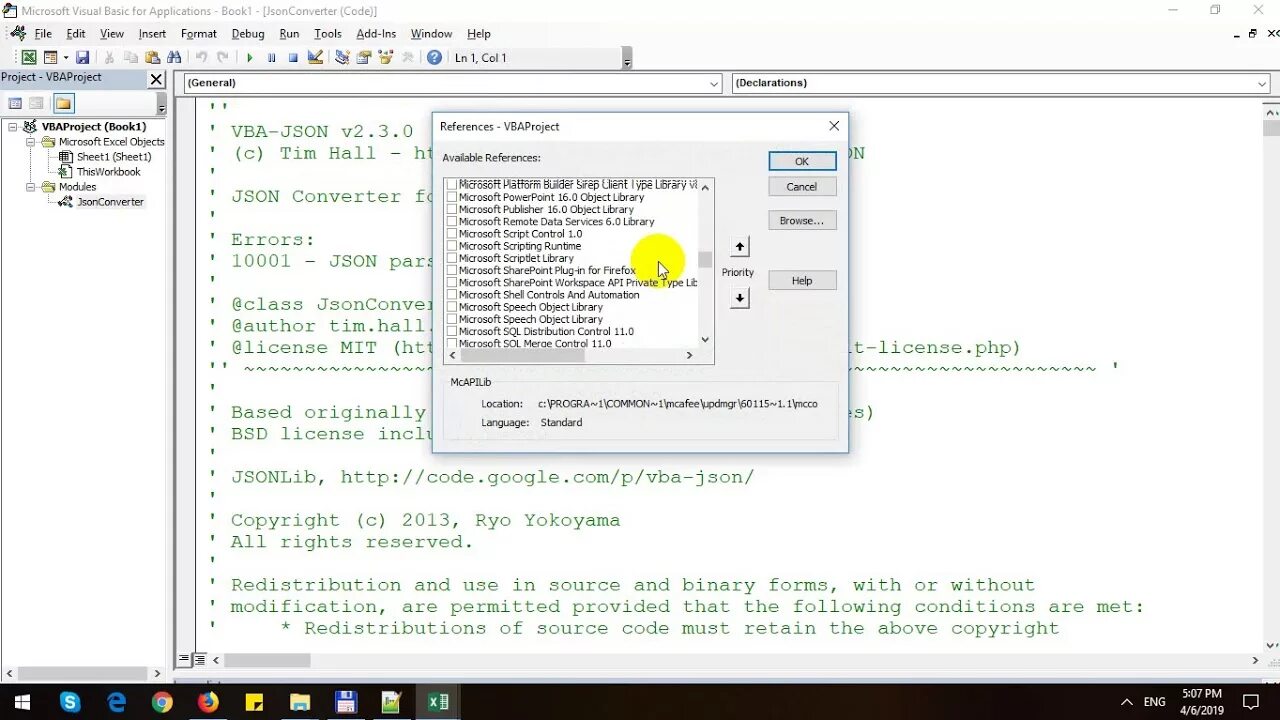Click Toggle Folders icon in Project pane

point(63,103)
